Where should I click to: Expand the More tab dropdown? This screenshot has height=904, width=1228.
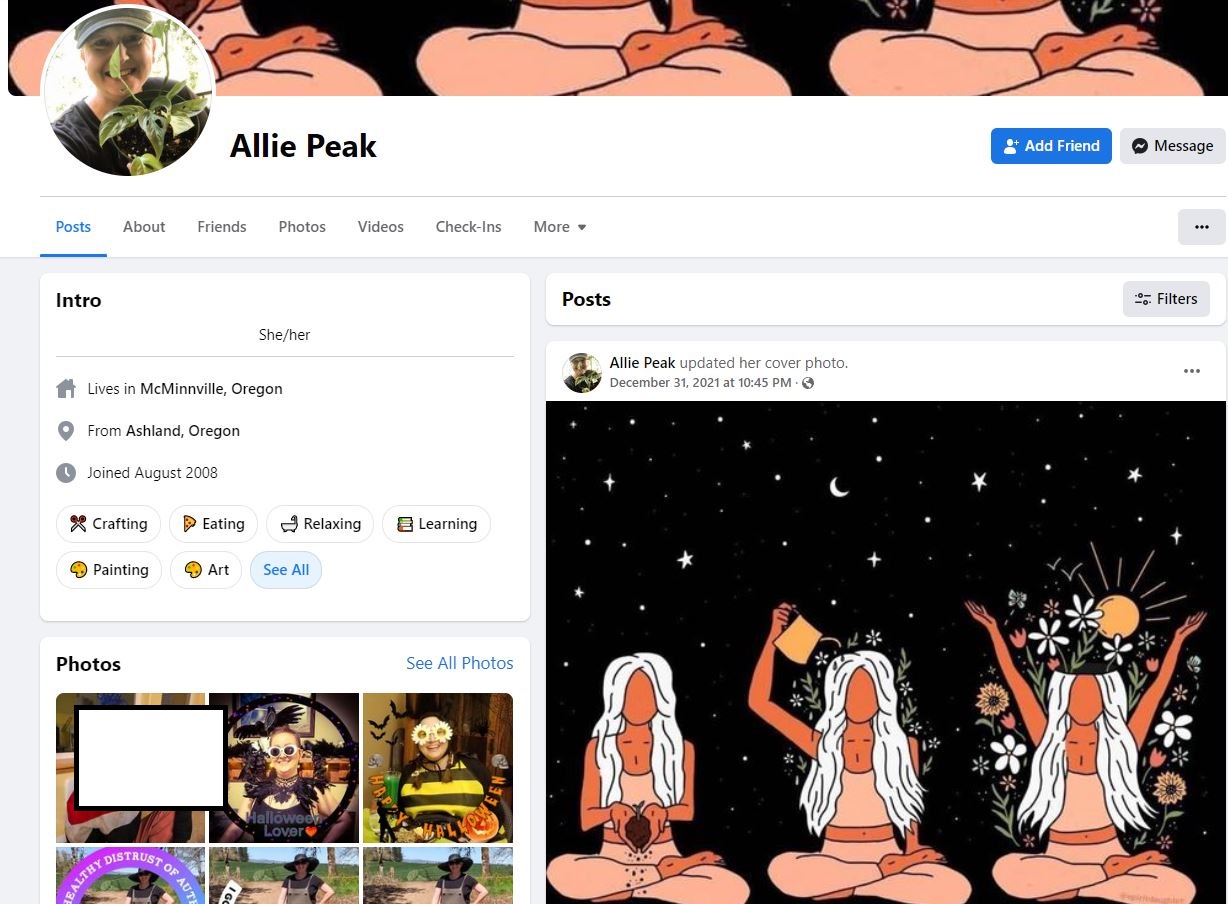[x=560, y=227]
